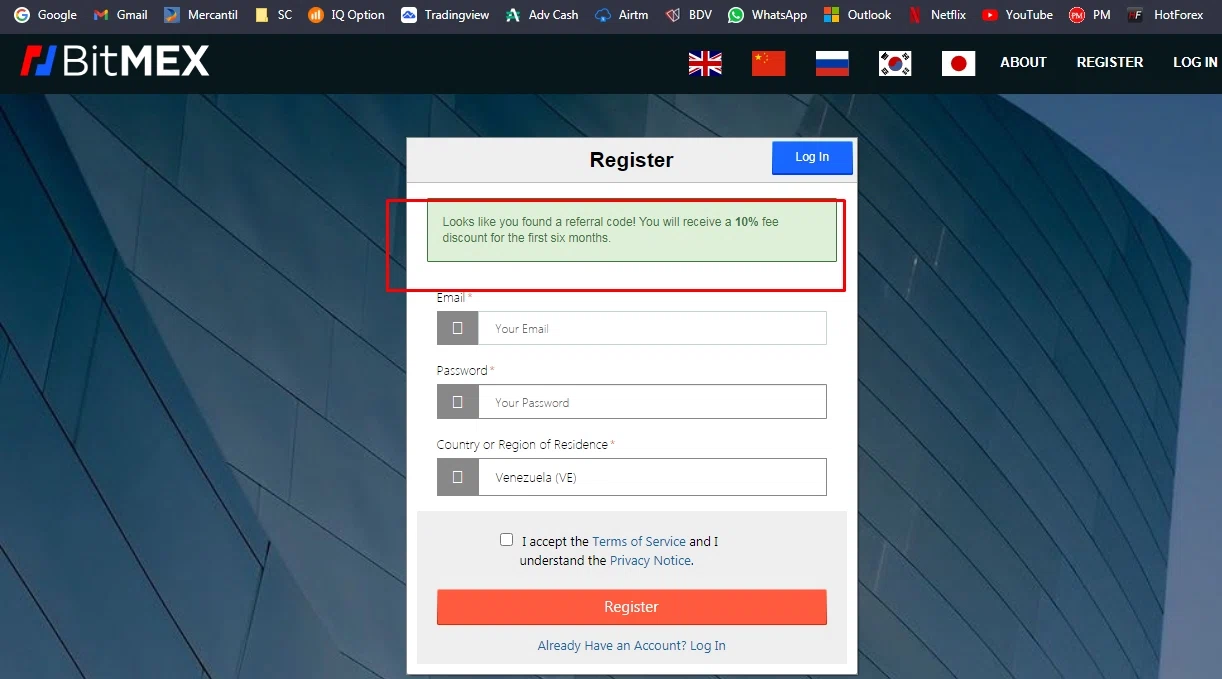Image resolution: width=1222 pixels, height=679 pixels.
Task: Click the Email field label
Action: 451,298
